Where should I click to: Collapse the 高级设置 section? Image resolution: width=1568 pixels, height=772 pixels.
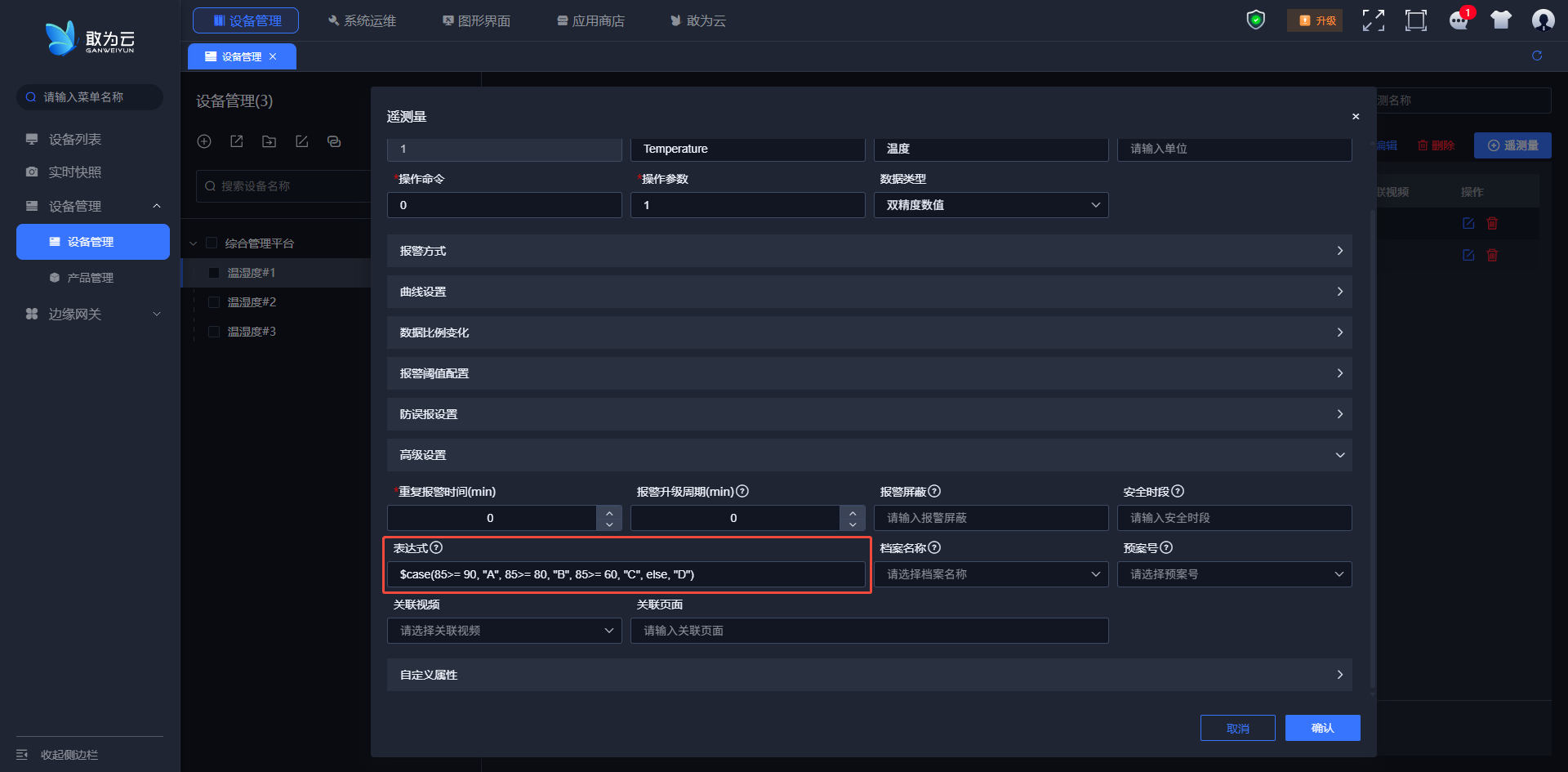[869, 455]
